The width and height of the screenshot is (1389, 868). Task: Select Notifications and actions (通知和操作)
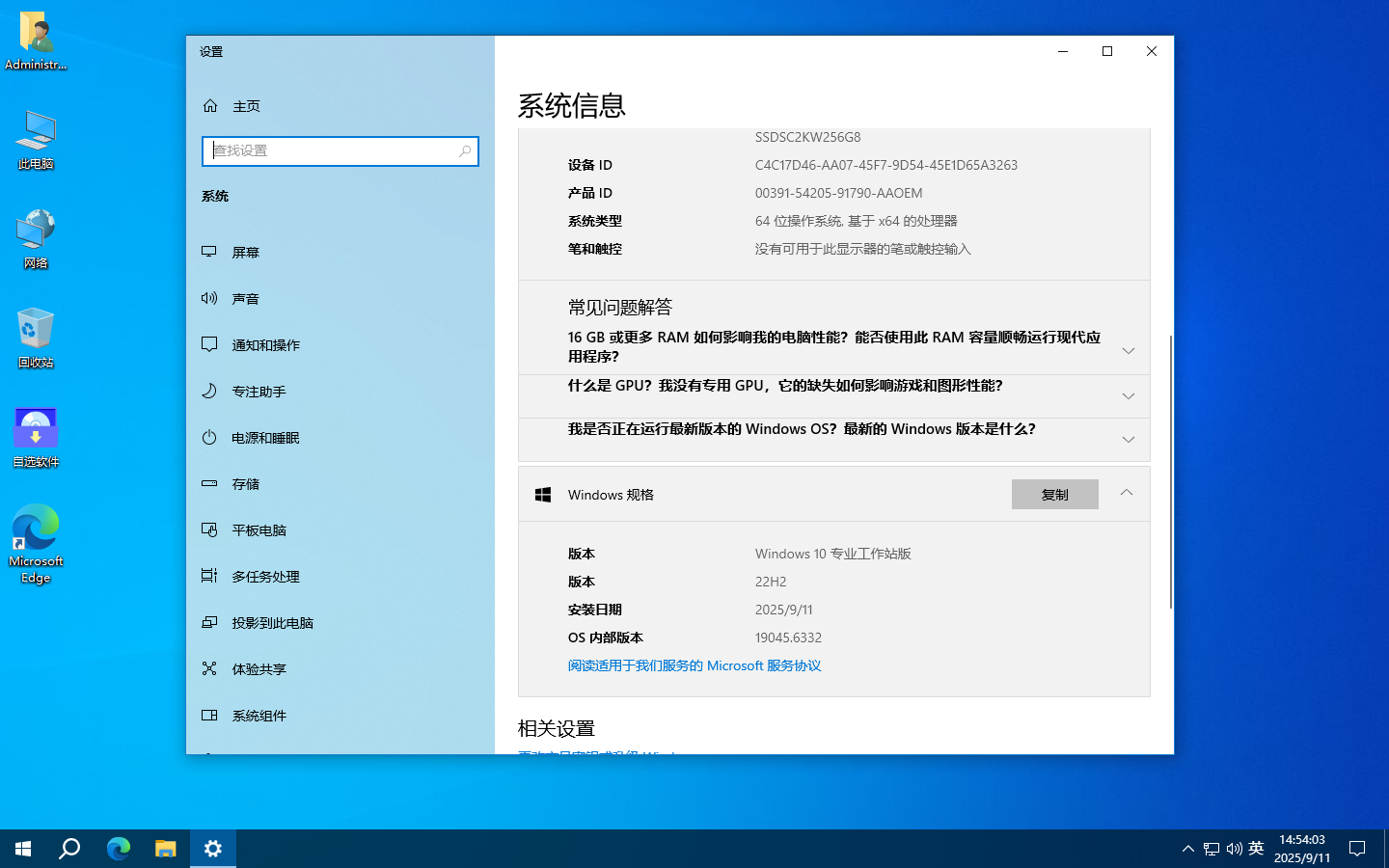click(265, 345)
